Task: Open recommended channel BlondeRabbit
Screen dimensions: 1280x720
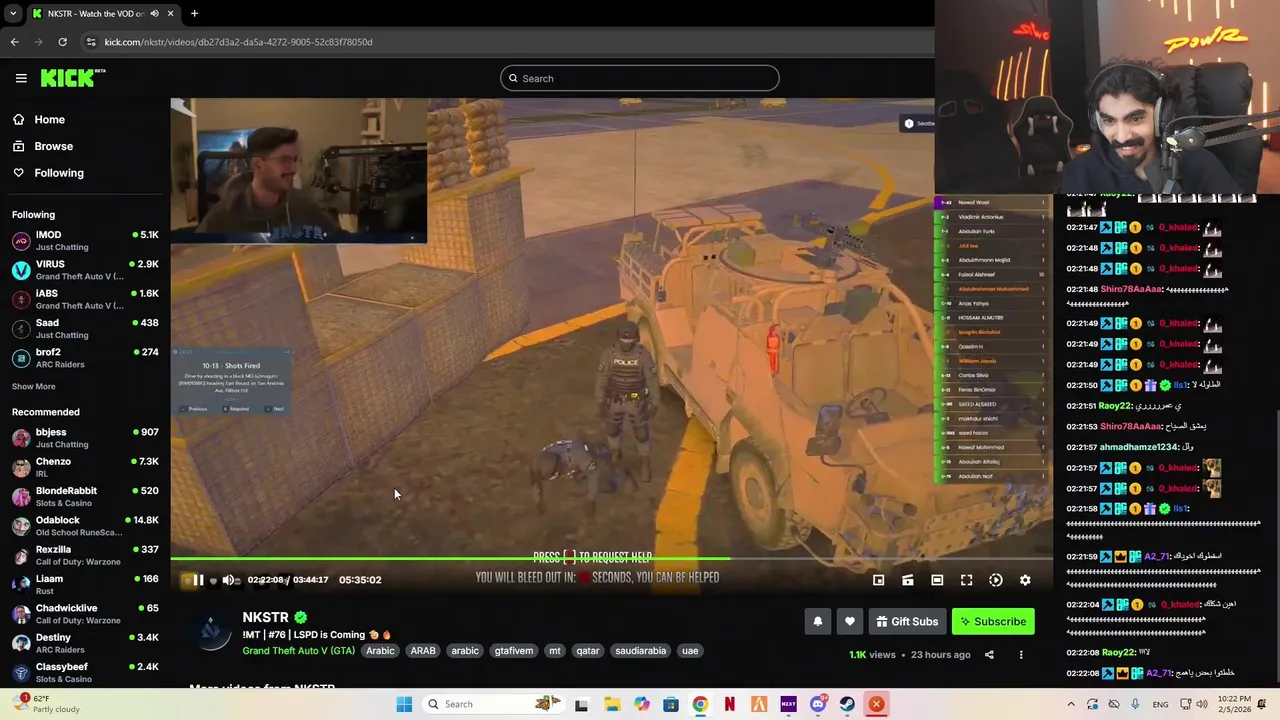Action: [x=85, y=497]
